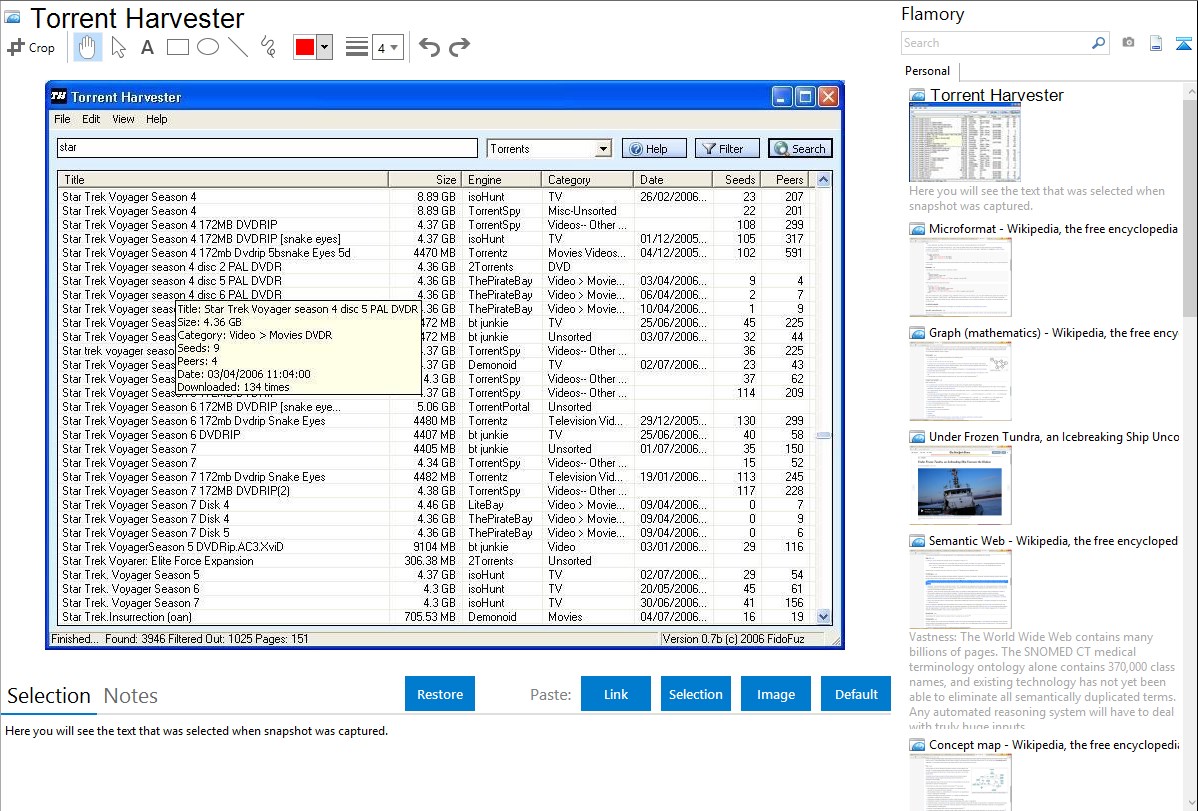Select the Personal tab
Screen dimensions: 1198x811
point(927,71)
